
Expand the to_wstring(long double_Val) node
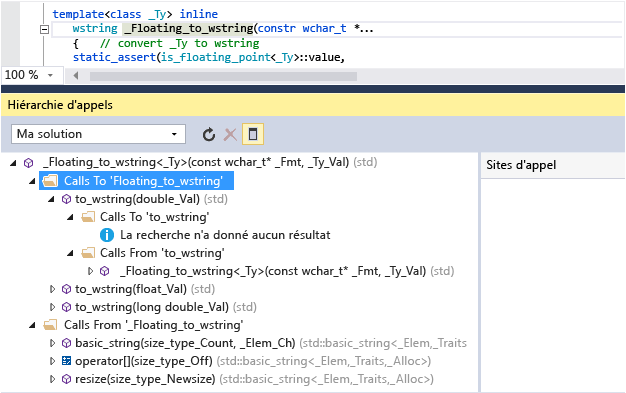tap(52, 307)
